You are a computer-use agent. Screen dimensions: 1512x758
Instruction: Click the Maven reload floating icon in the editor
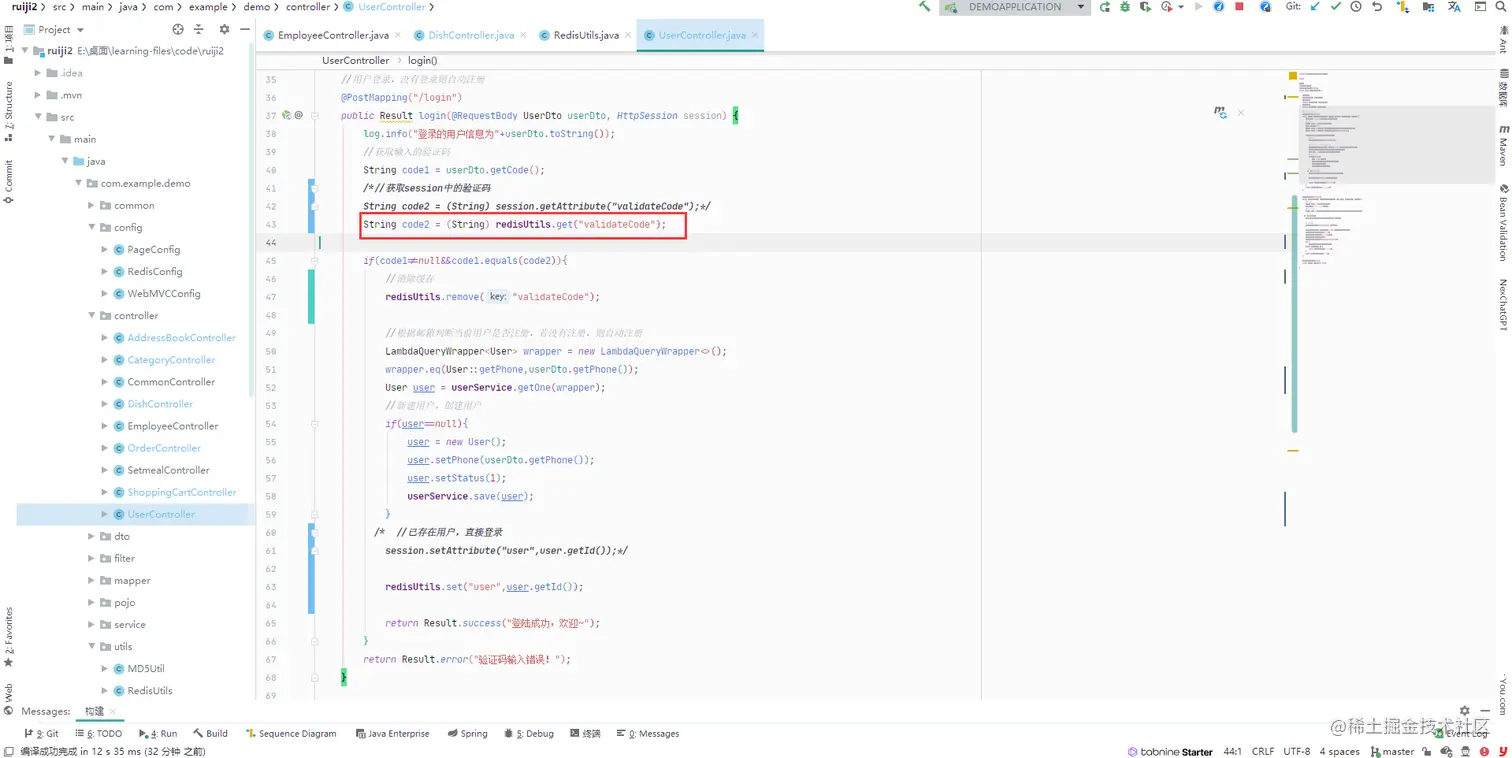(1220, 113)
